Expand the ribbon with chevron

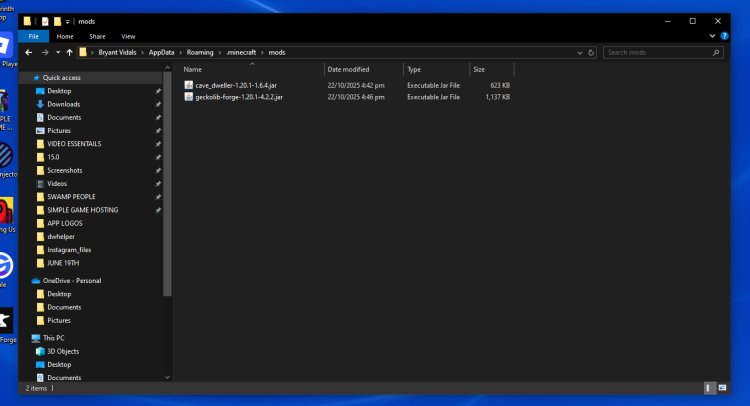point(712,36)
